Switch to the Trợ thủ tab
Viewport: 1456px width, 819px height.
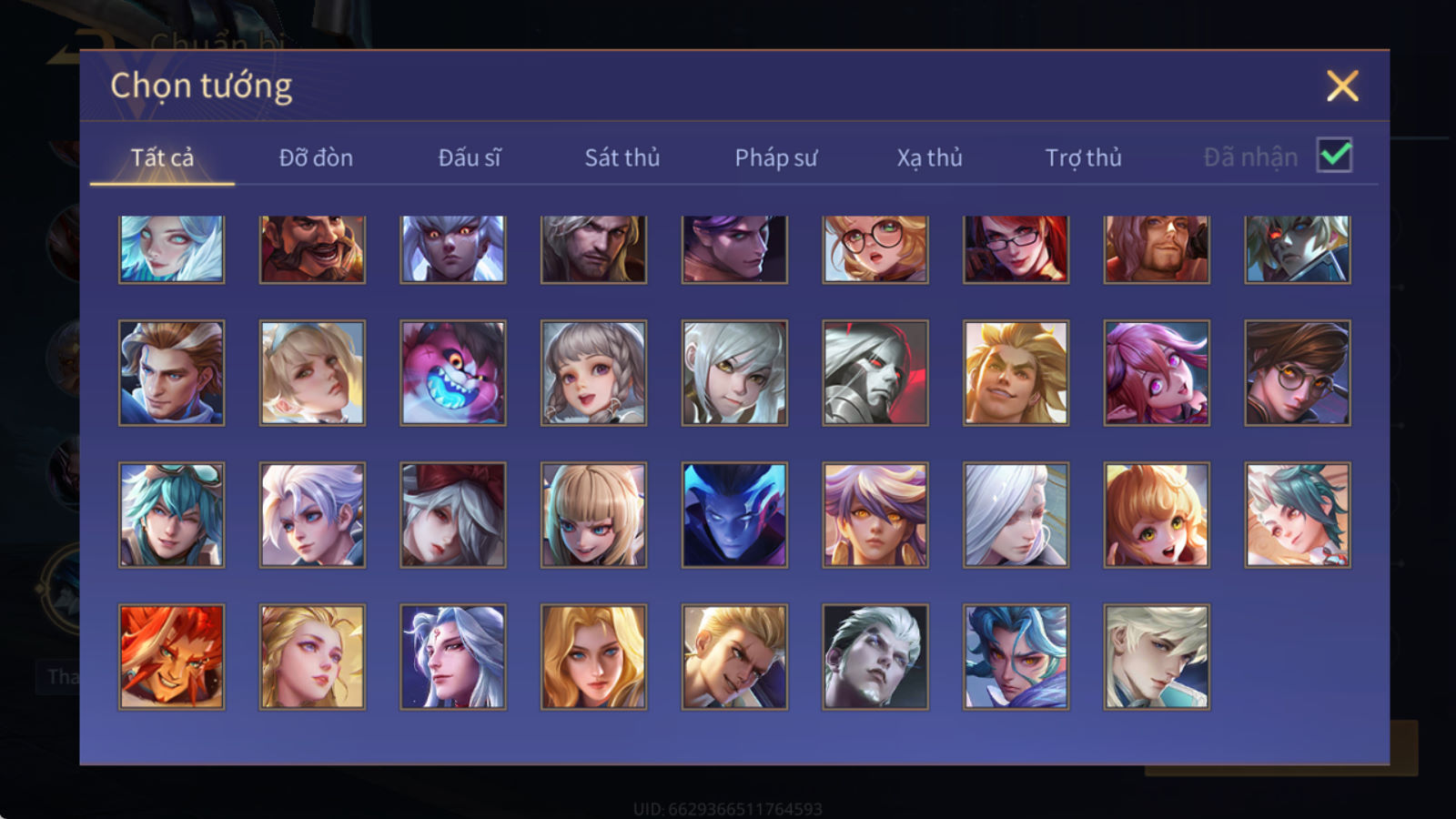point(1083,158)
